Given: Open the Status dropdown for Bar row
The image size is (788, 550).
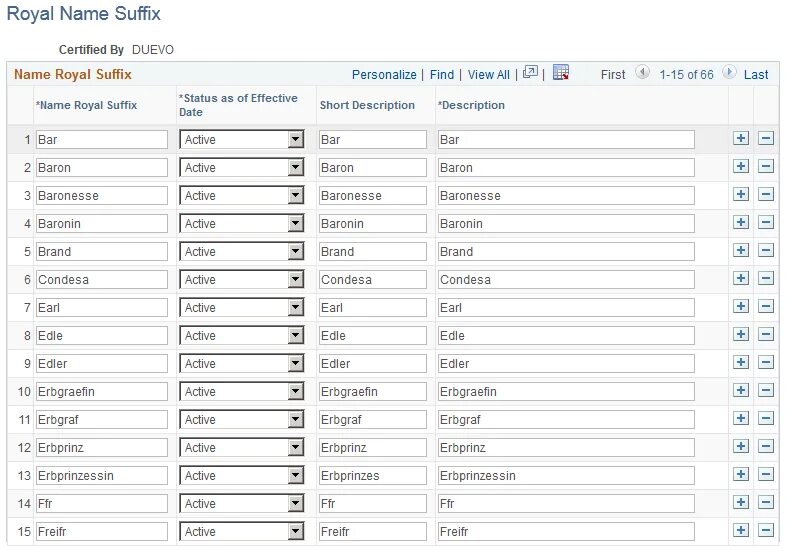Looking at the screenshot, I should coord(295,140).
